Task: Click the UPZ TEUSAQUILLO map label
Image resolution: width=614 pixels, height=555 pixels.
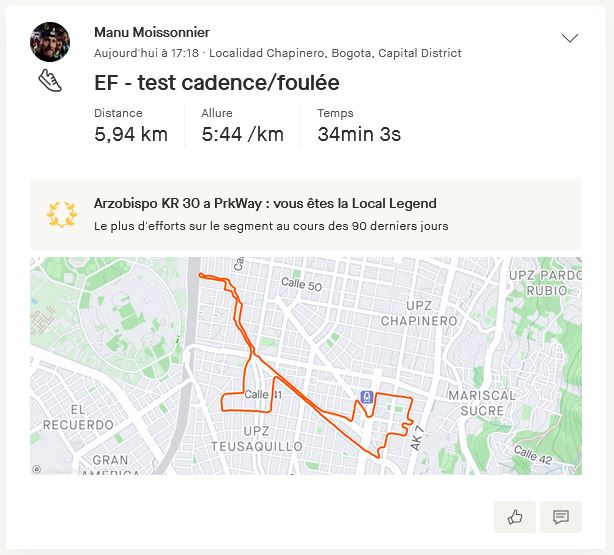Action: coord(254,438)
